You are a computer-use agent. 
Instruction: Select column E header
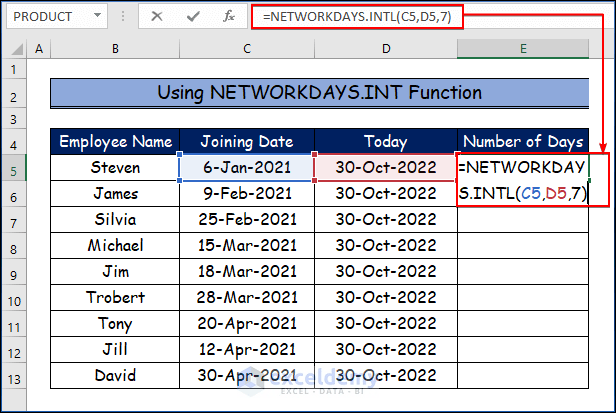523,49
